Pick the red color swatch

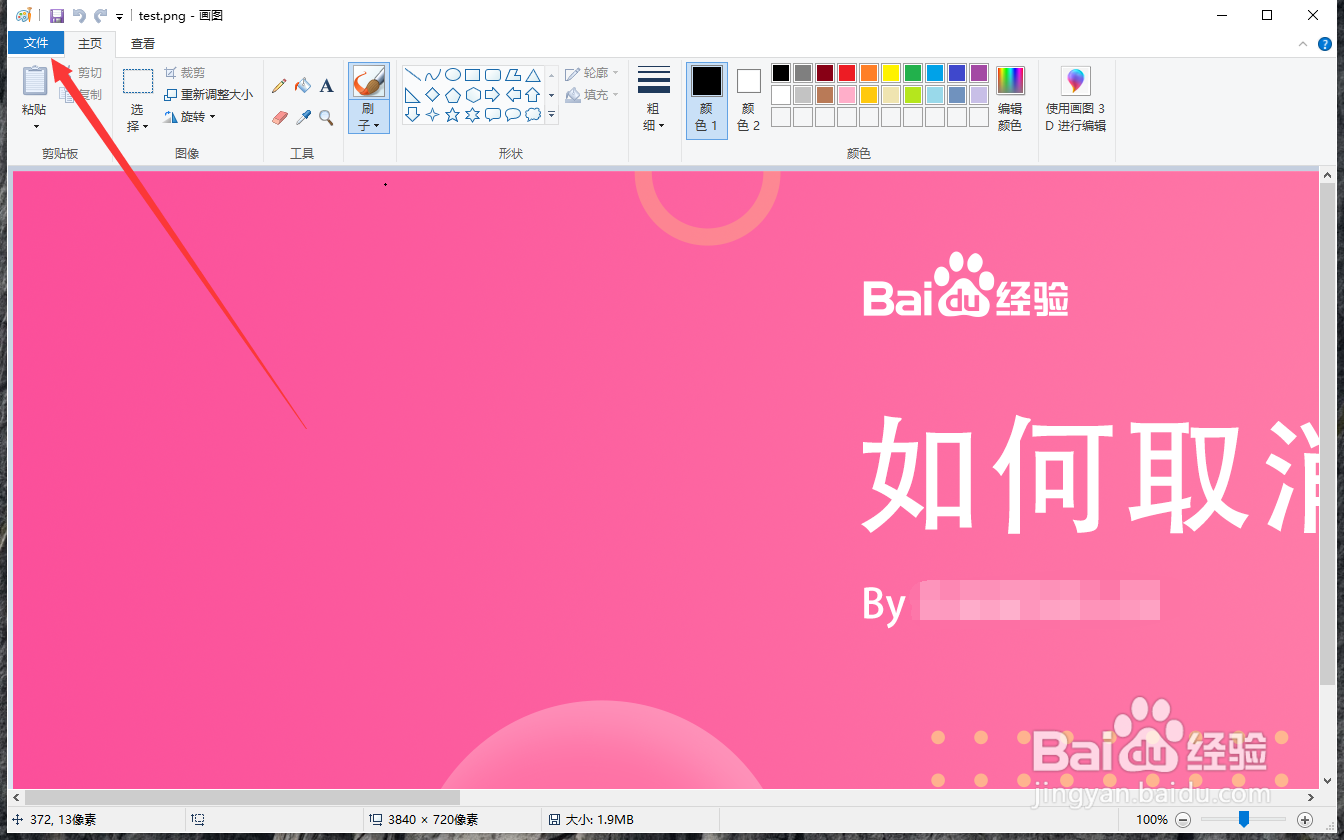[847, 73]
